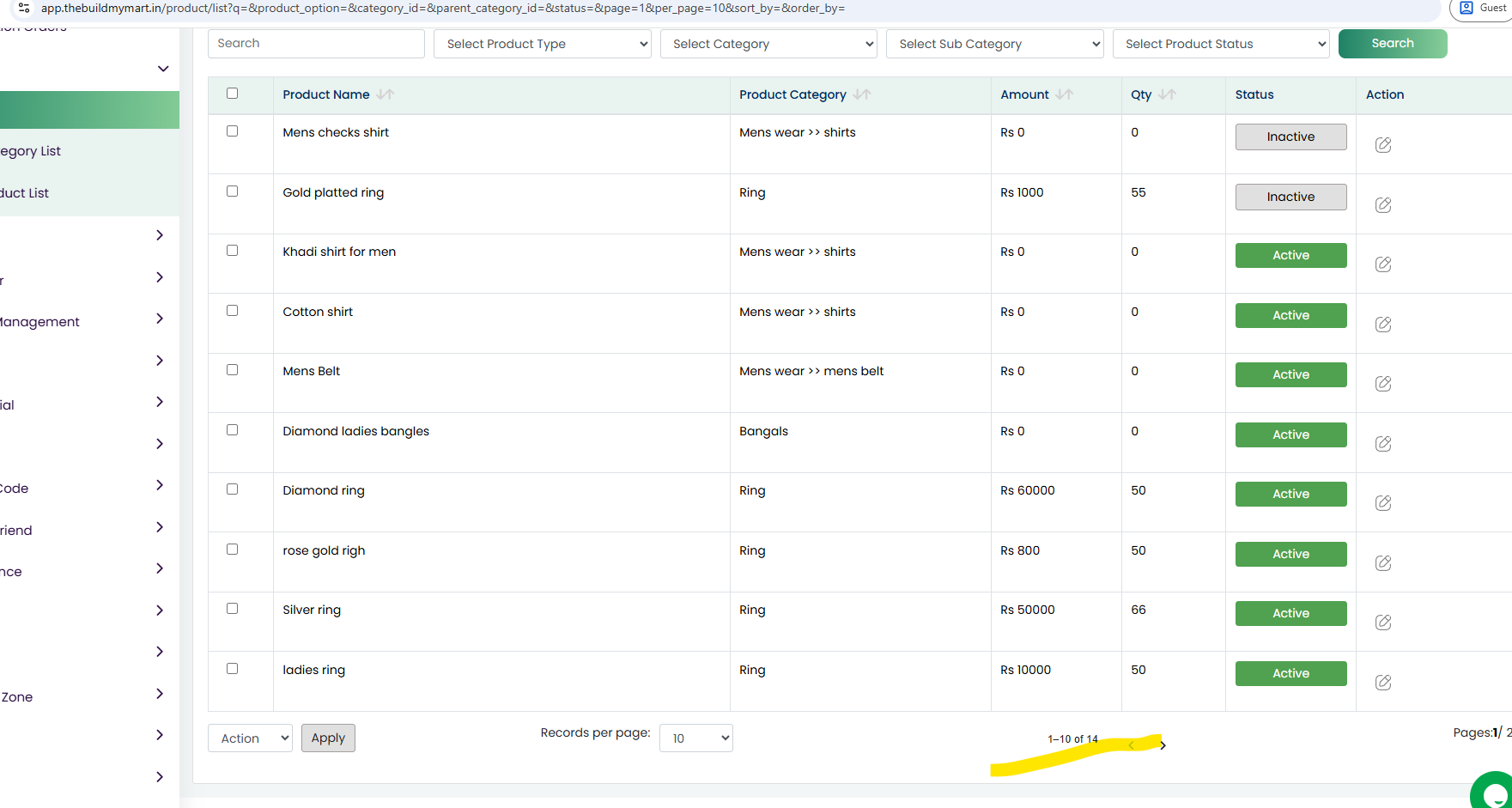
Task: Open sidebar item ending in 'riend'
Action: [x=16, y=531]
